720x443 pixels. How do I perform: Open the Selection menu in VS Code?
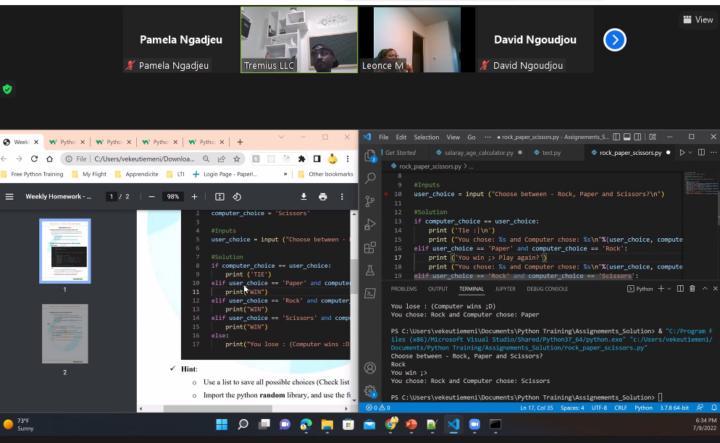click(426, 137)
